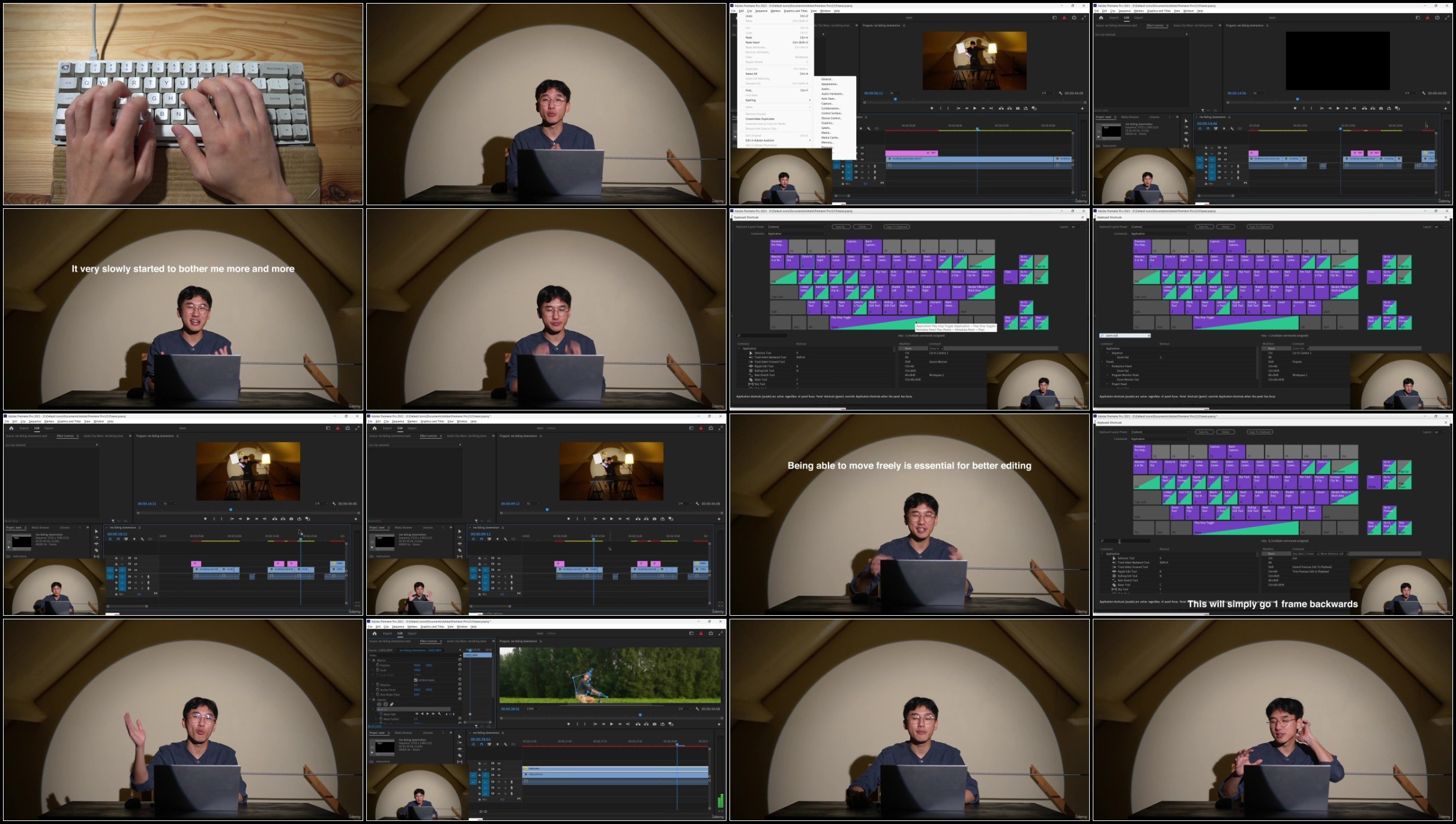Collapse Motion section in green-trees frame
1456x824 pixels.
click(370, 660)
